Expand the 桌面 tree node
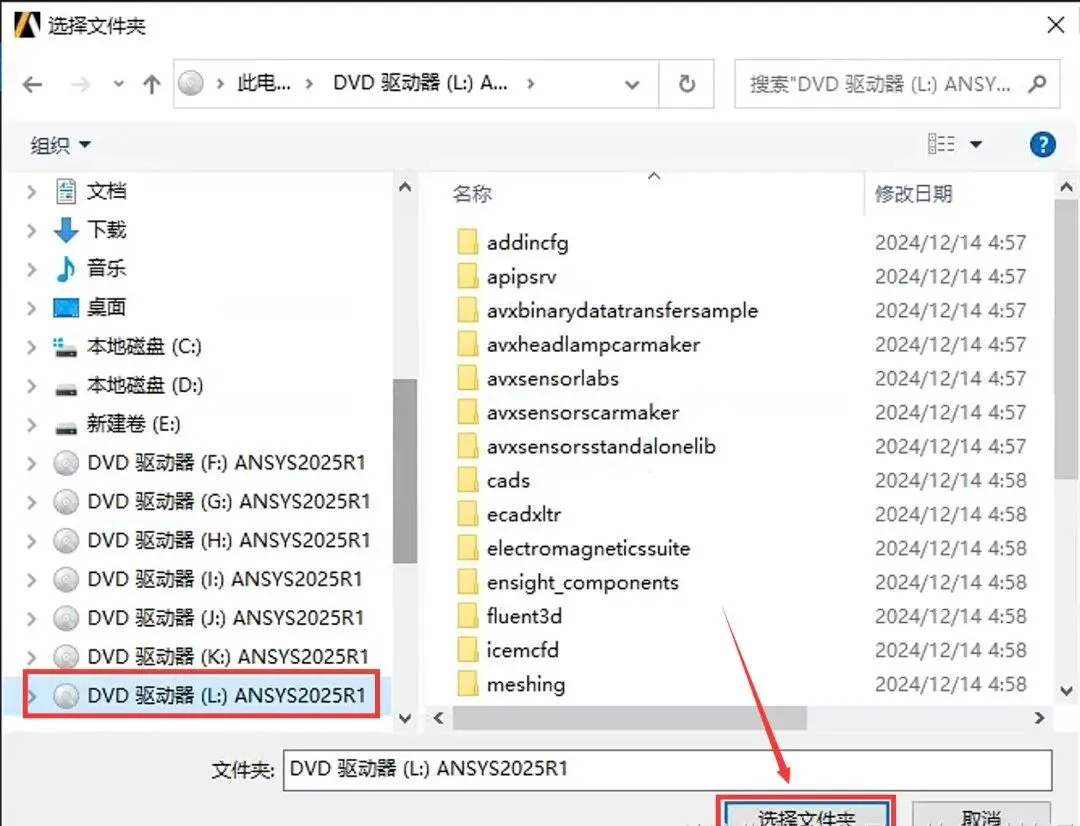The height and width of the screenshot is (826, 1080). coord(31,307)
